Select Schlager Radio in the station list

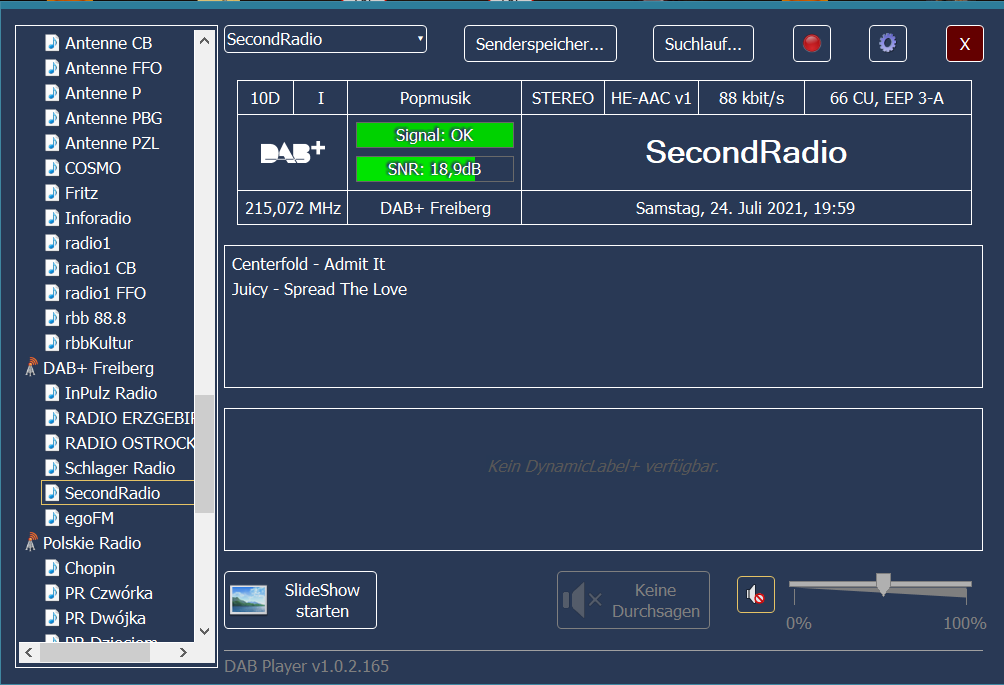tap(119, 468)
